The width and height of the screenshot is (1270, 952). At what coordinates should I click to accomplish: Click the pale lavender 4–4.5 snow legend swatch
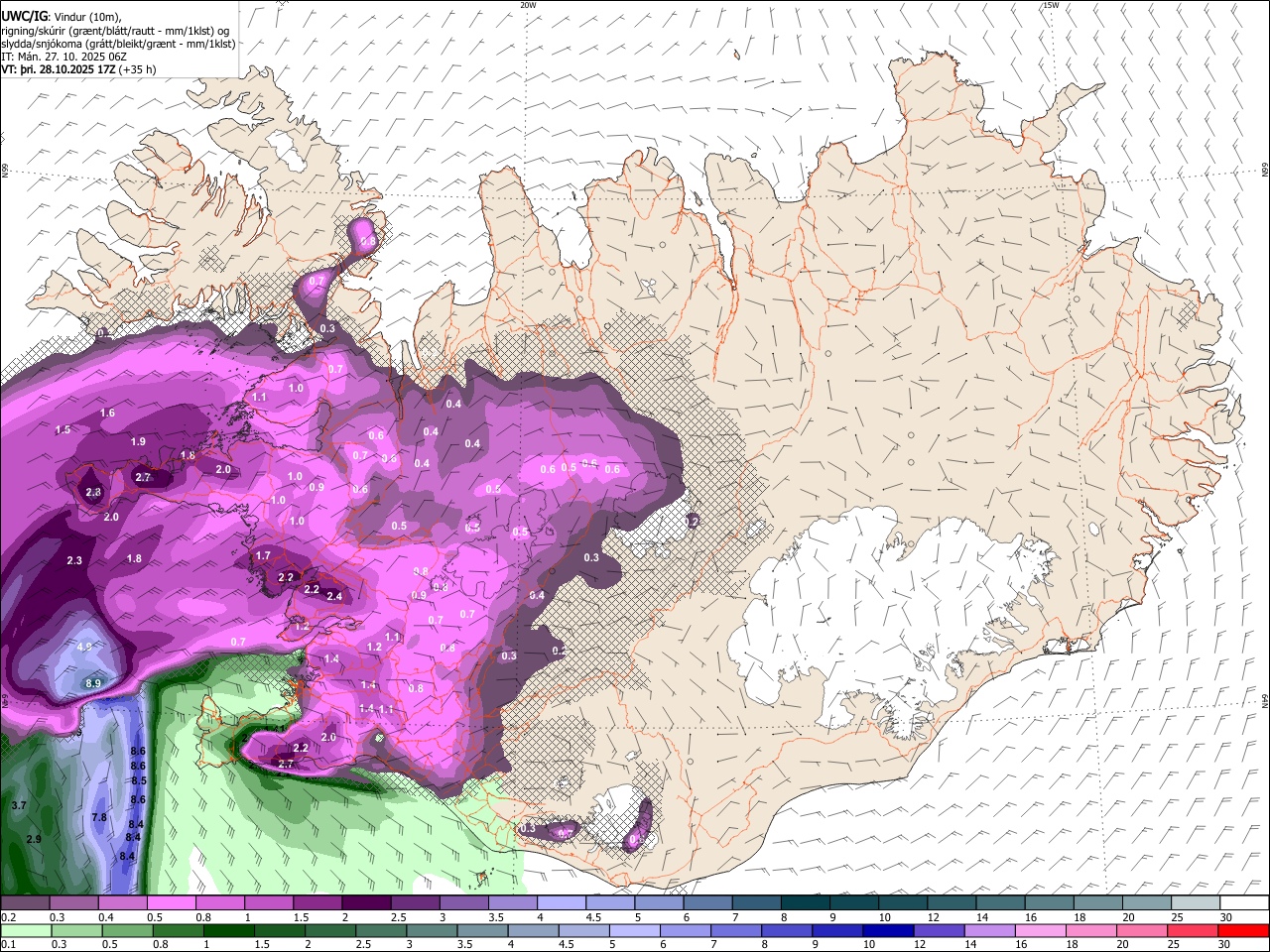click(563, 903)
